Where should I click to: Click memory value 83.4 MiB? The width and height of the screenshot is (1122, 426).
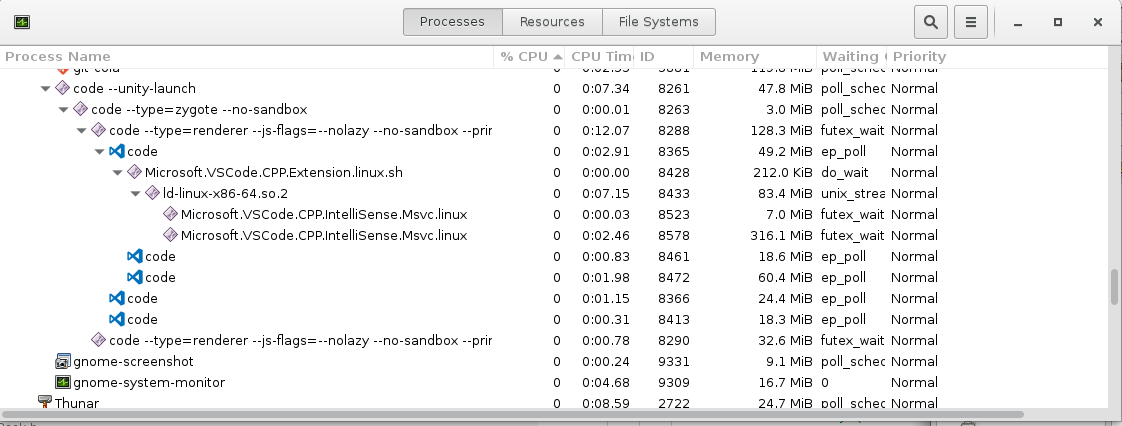(x=783, y=193)
